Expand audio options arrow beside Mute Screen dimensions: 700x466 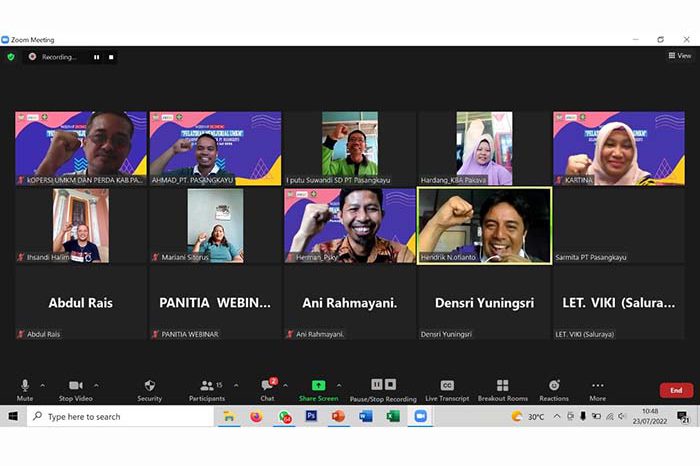pos(45,385)
